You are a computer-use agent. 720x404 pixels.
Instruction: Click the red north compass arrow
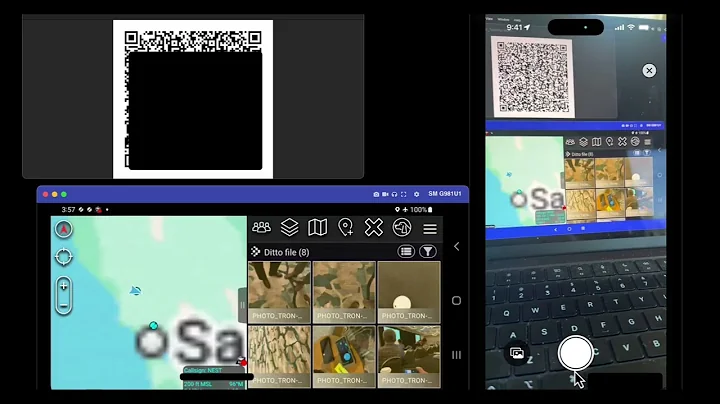pyautogui.click(x=64, y=229)
